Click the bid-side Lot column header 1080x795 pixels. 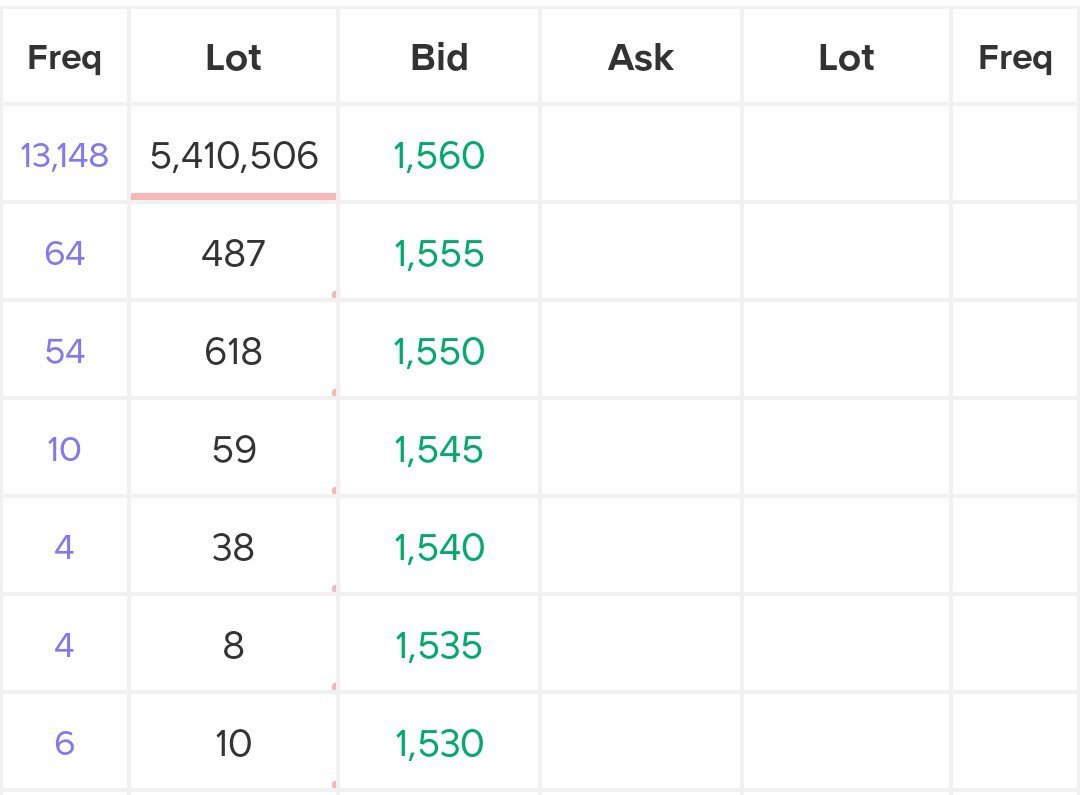[233, 57]
